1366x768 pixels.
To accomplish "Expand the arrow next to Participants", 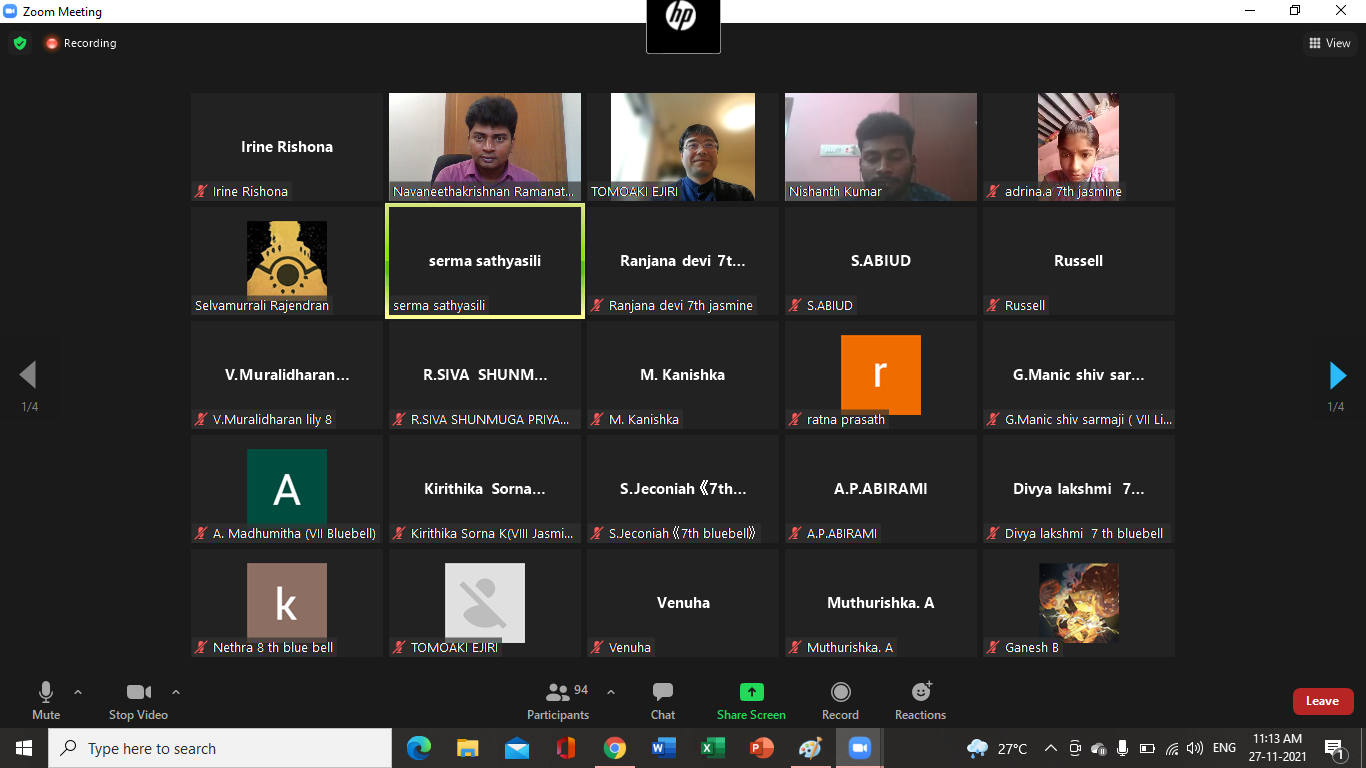I will pos(611,692).
